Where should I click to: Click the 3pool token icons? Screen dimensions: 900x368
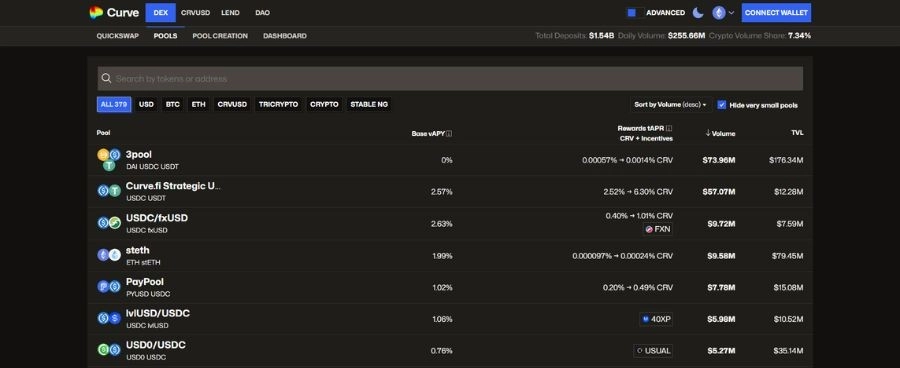(109, 160)
